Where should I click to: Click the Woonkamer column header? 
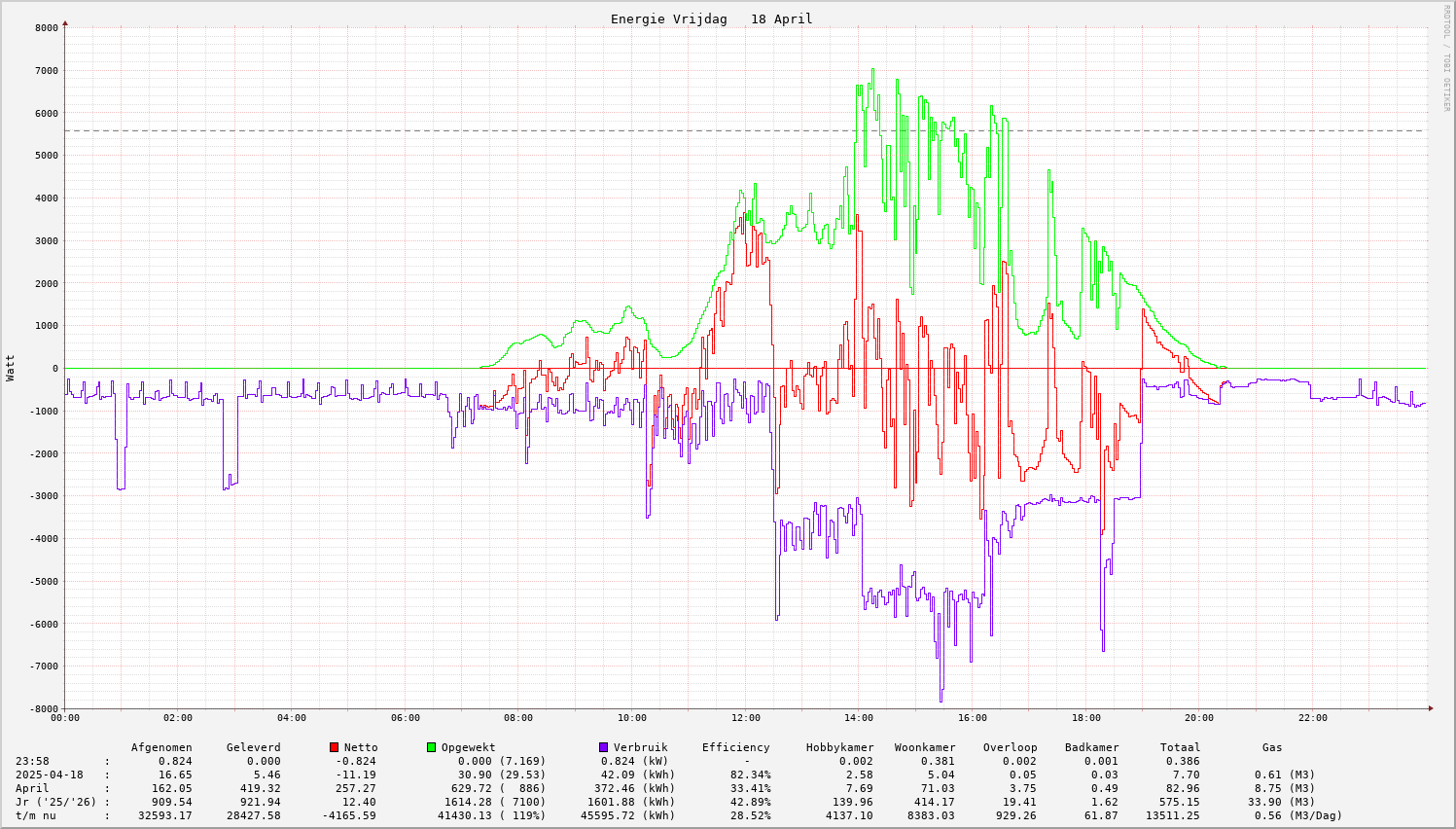tap(925, 747)
